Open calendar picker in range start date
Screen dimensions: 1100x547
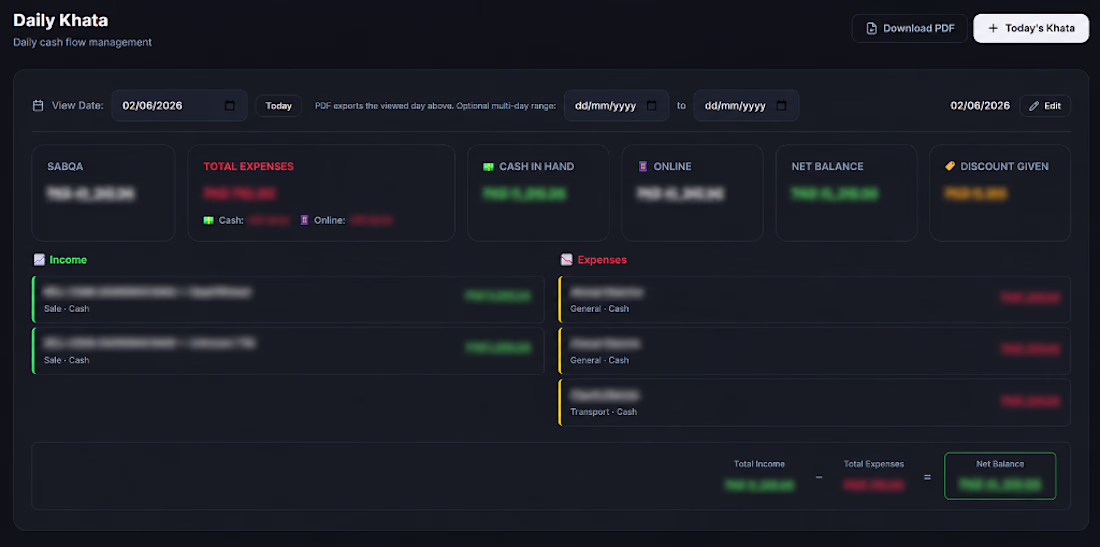[x=651, y=106]
